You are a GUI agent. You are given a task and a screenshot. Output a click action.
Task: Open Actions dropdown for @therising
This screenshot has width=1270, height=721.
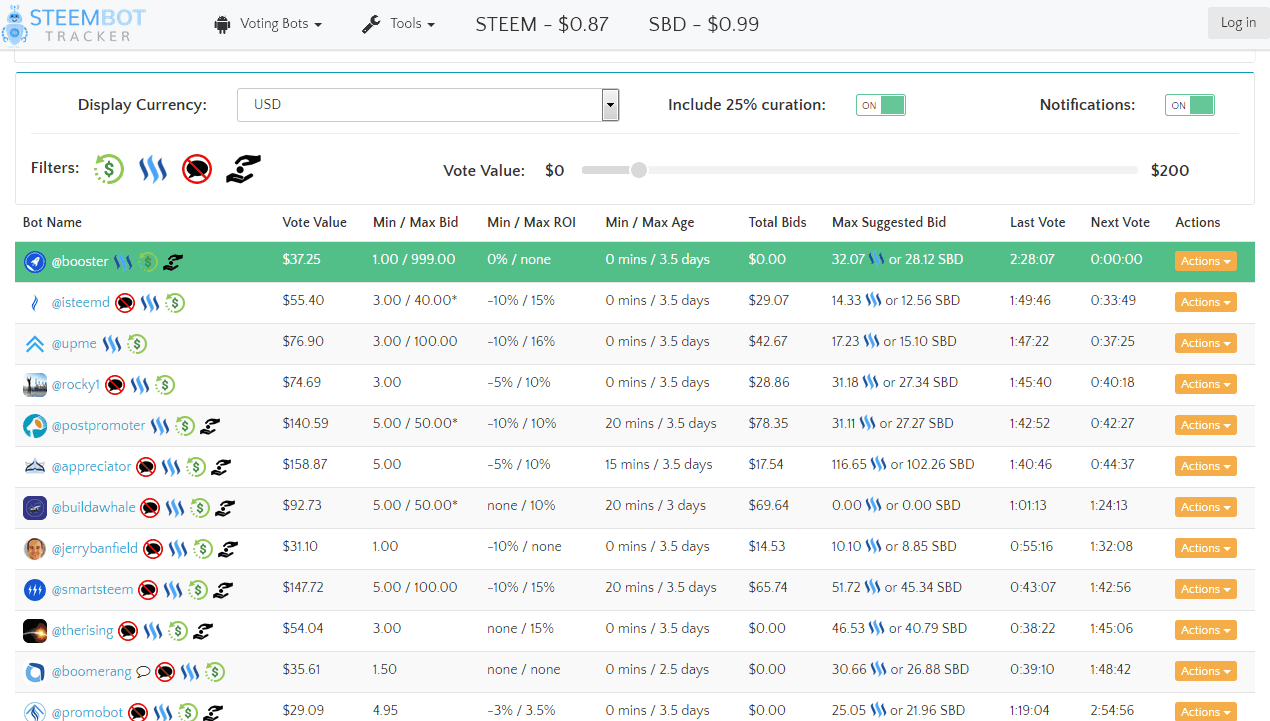tap(1206, 630)
